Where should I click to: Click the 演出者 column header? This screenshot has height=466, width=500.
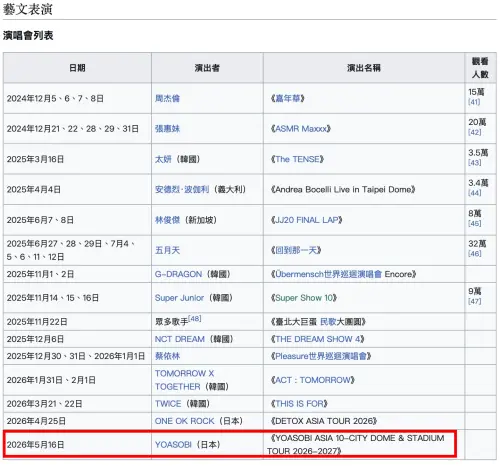point(207,68)
